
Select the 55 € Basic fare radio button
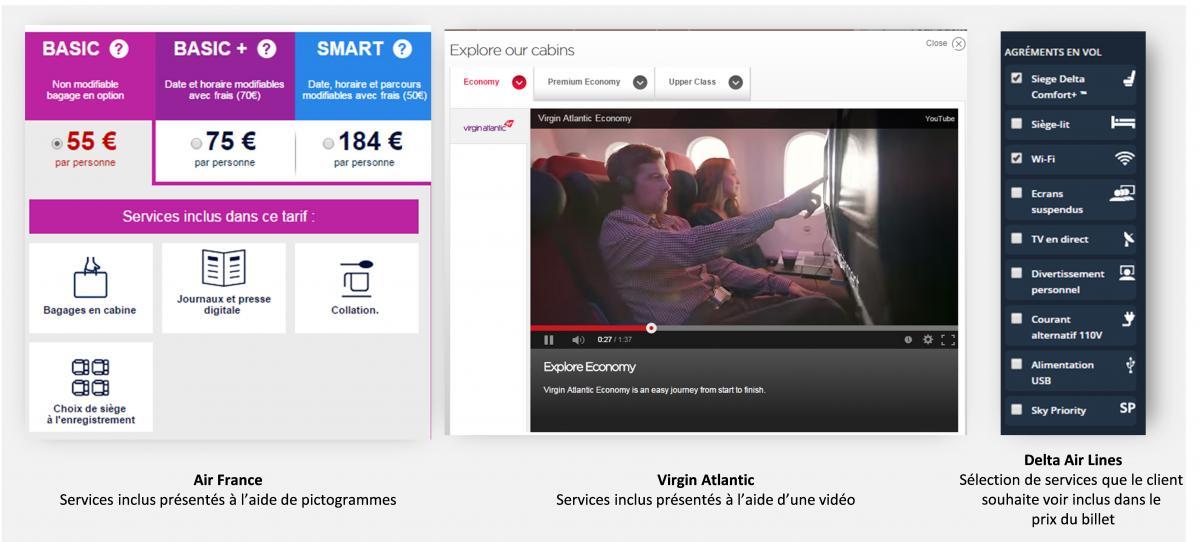pyautogui.click(x=58, y=144)
